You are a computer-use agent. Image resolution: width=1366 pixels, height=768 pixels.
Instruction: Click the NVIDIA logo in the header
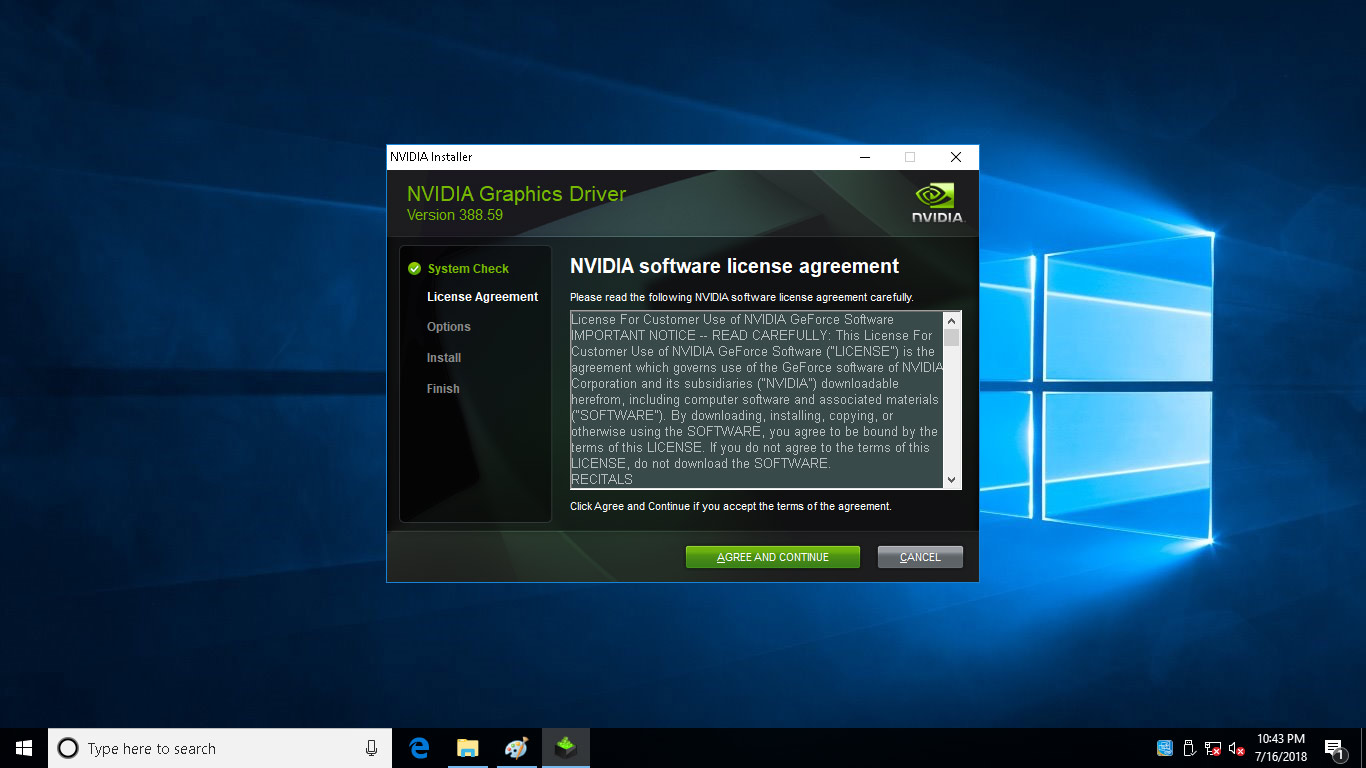[936, 201]
